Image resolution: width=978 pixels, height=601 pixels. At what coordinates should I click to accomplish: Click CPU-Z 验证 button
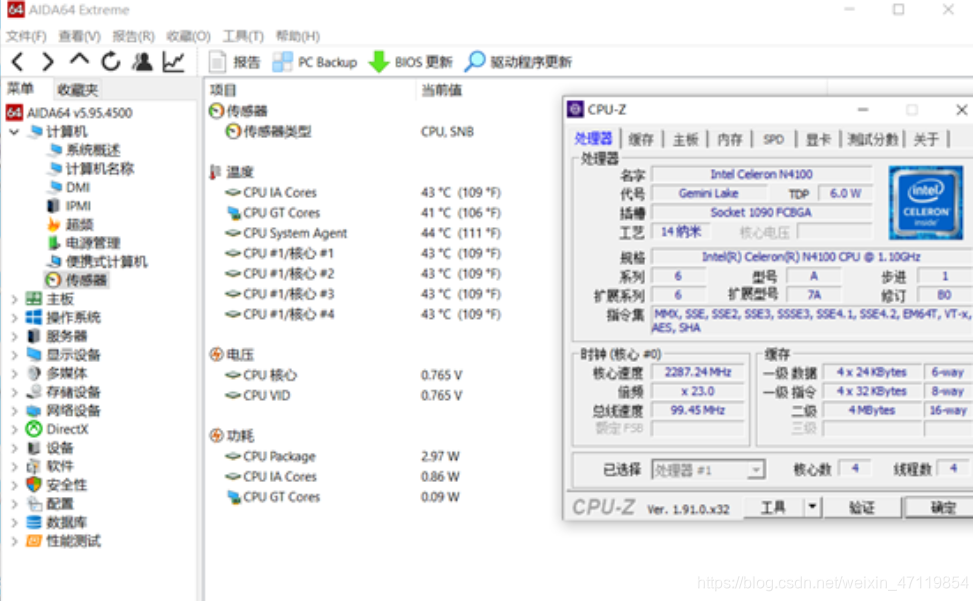tap(862, 507)
